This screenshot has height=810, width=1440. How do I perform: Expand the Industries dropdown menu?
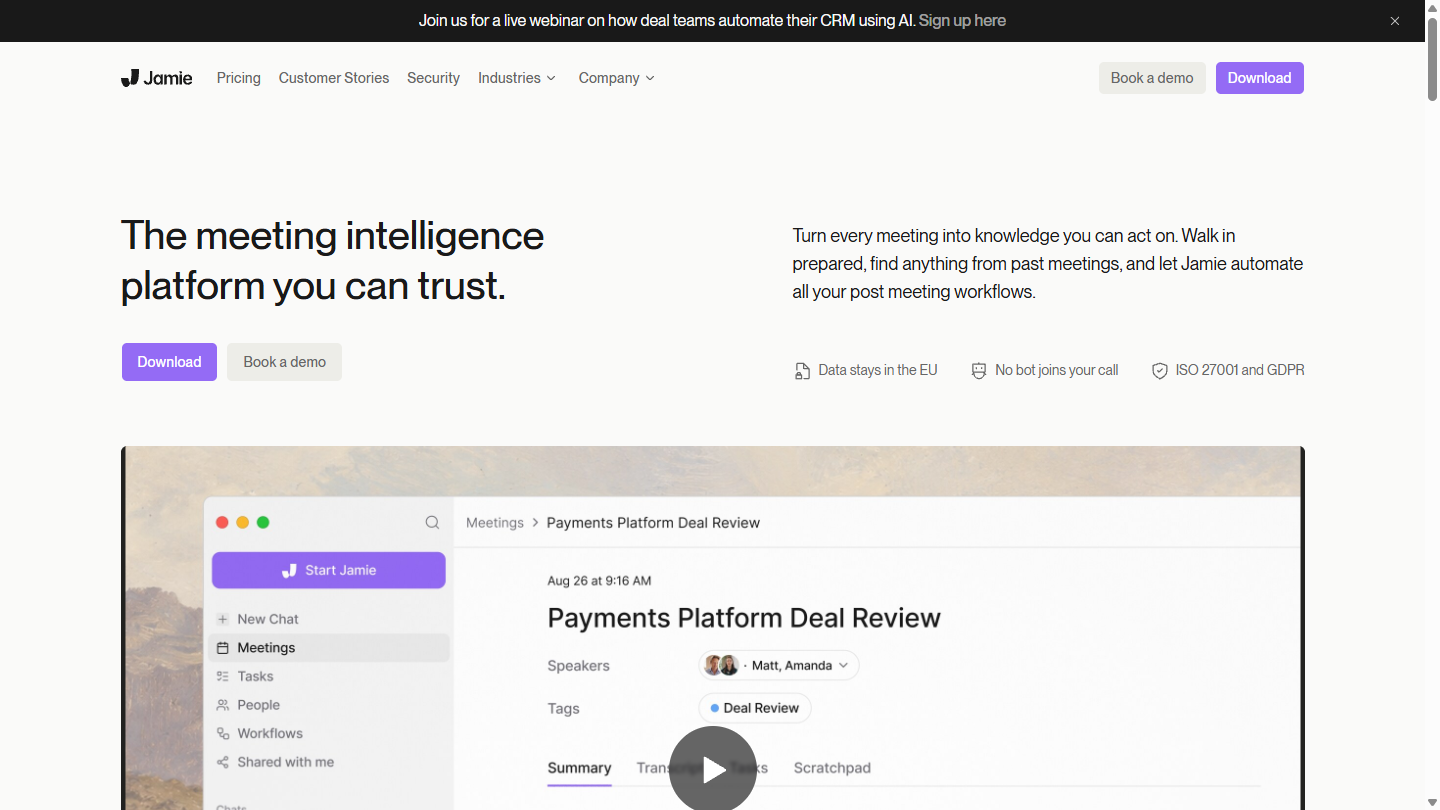pyautogui.click(x=517, y=78)
